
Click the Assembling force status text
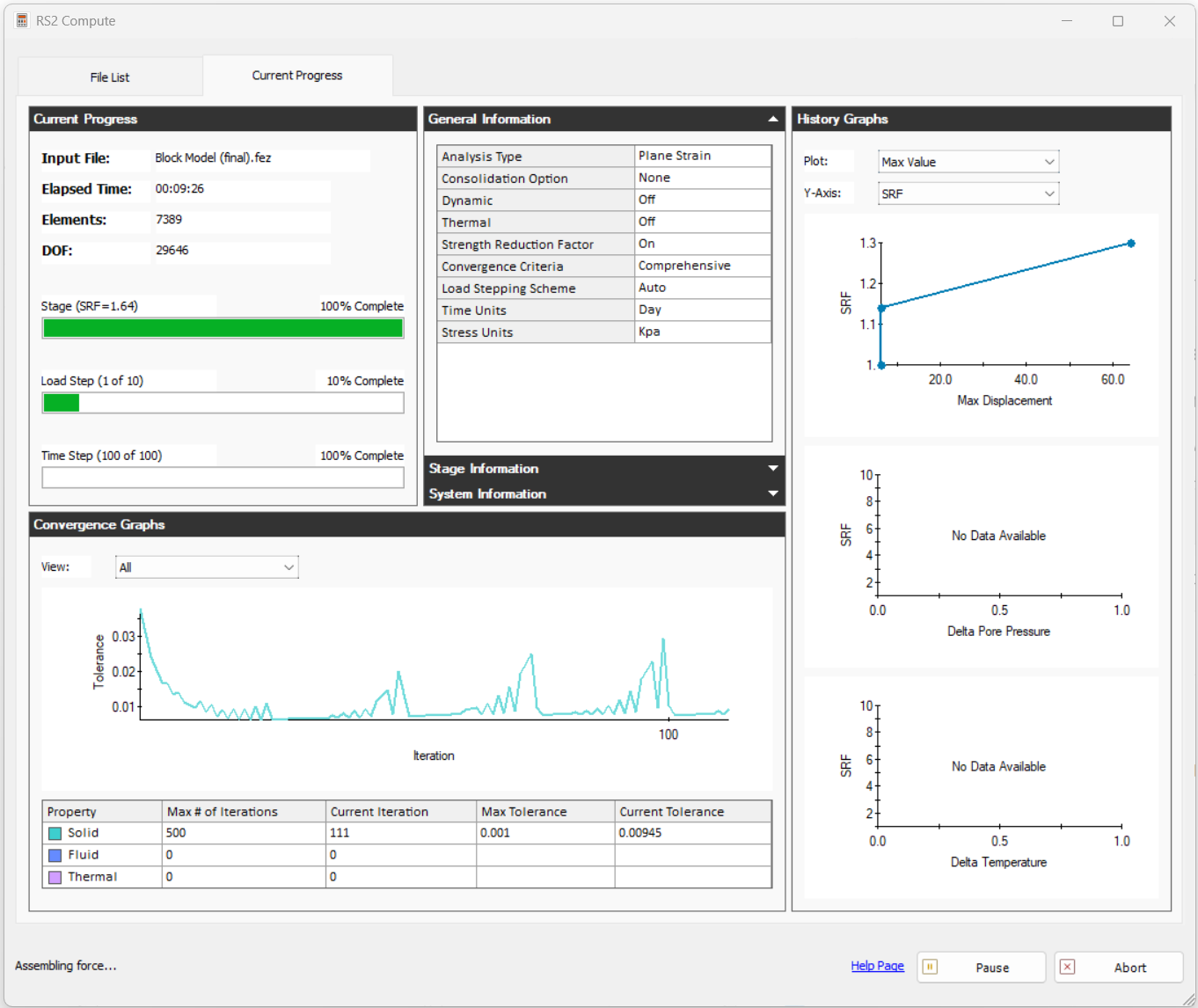pos(66,966)
